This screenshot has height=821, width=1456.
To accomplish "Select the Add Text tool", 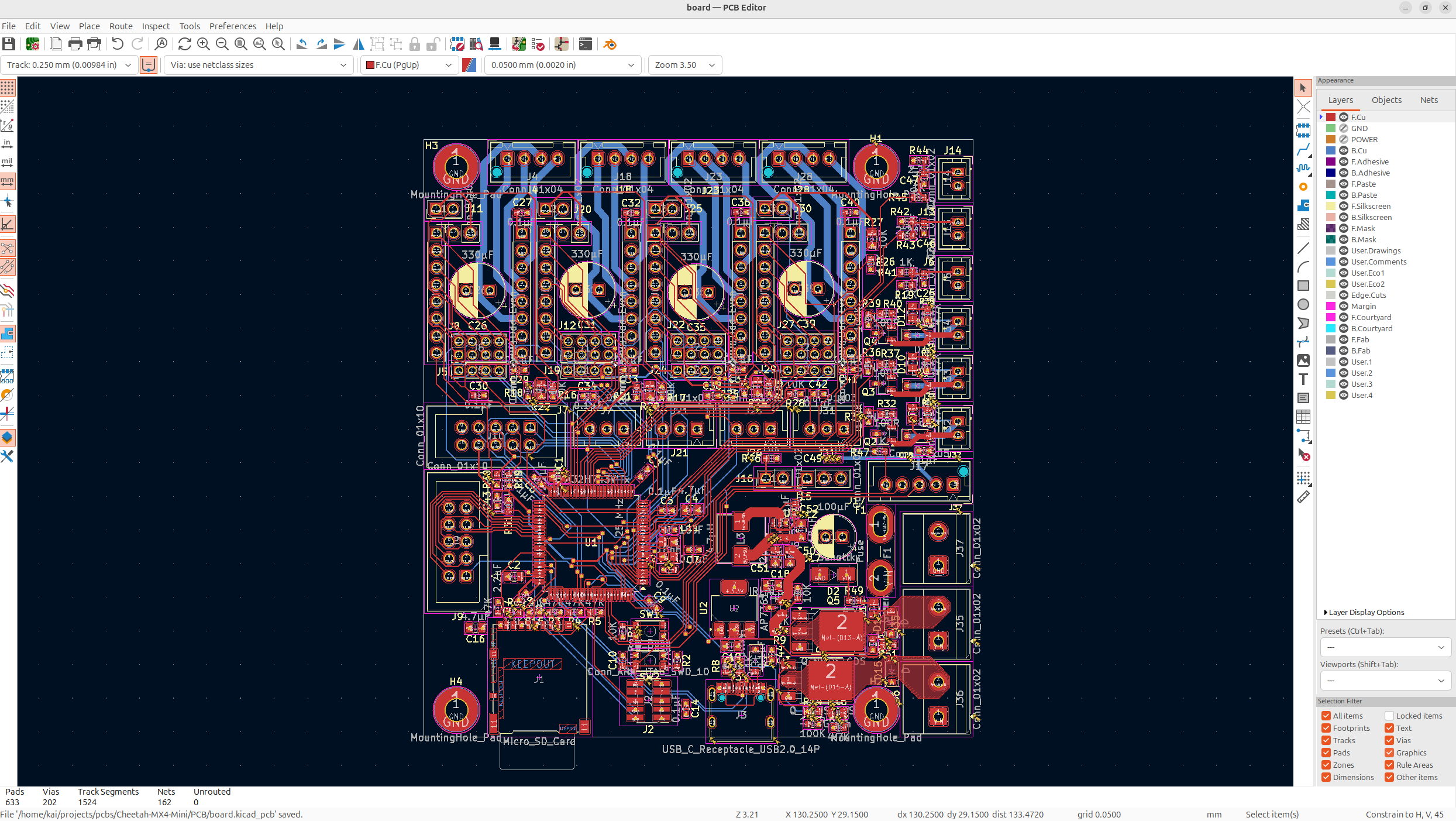I will pyautogui.click(x=1303, y=379).
